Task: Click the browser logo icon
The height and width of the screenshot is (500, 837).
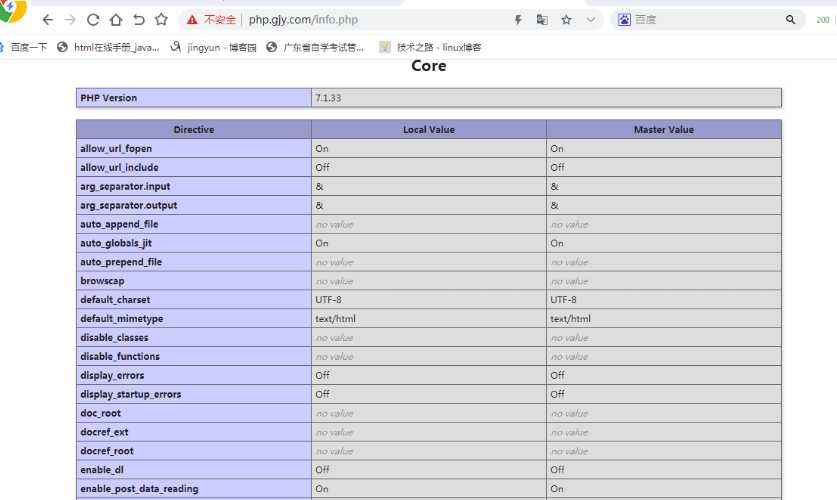Action: click(12, 11)
